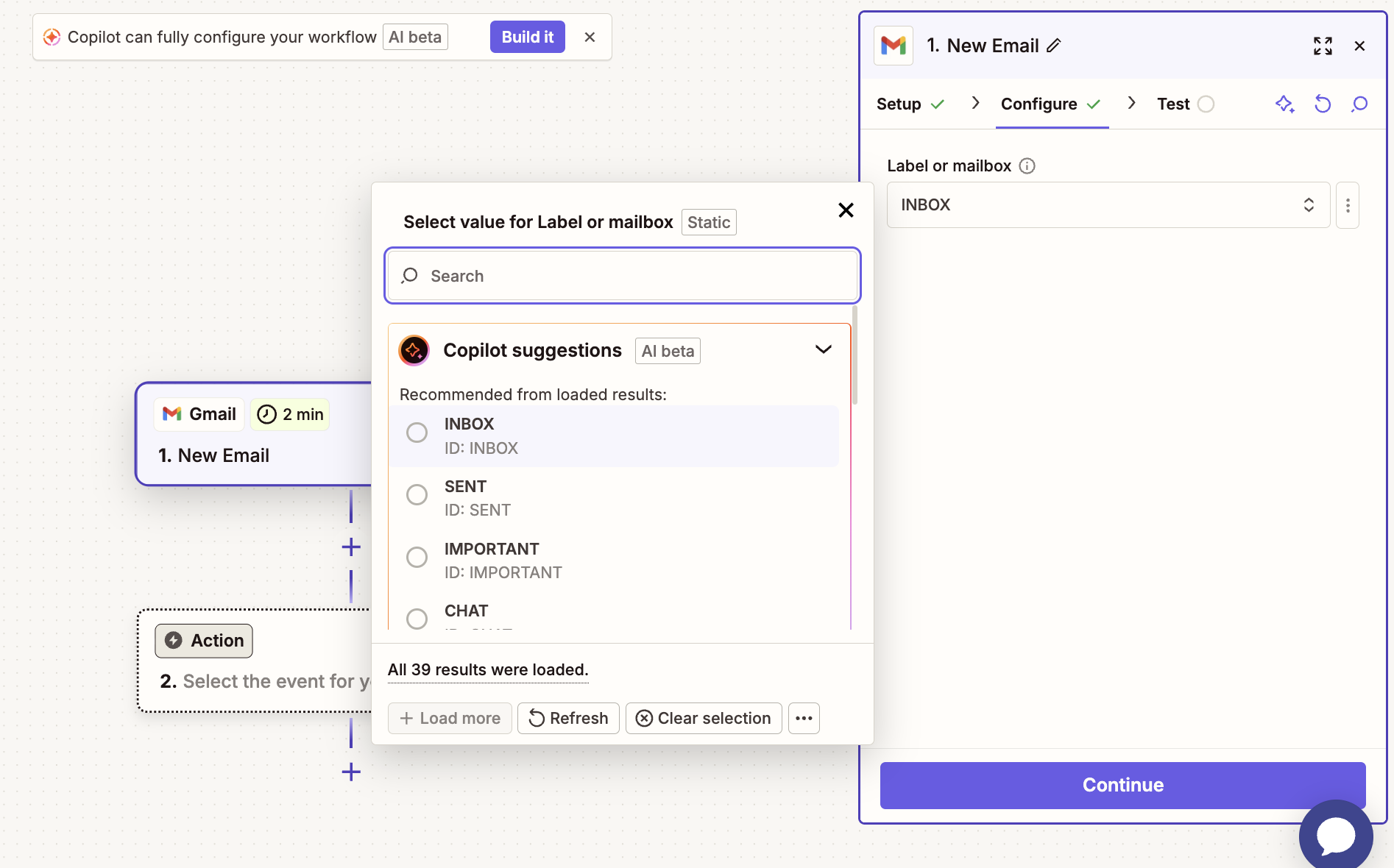Expand the step panel to fullscreen

pyautogui.click(x=1323, y=46)
